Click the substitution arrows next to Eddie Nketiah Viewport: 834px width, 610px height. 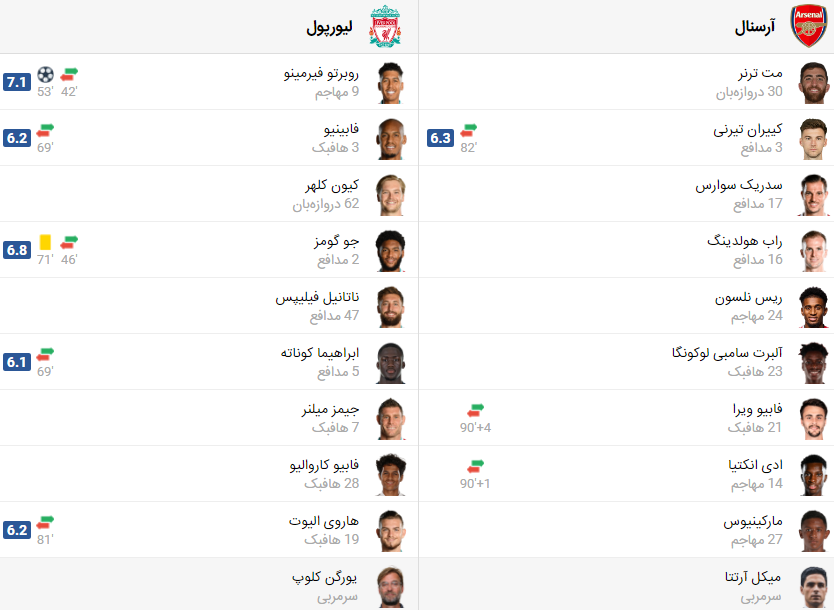(472, 464)
